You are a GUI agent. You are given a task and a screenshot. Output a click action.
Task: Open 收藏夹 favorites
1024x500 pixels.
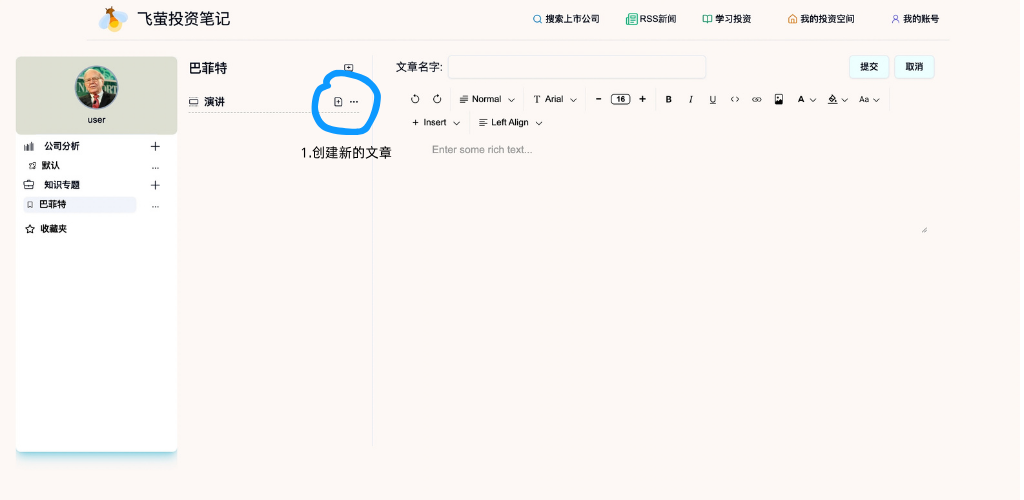[x=46, y=229]
